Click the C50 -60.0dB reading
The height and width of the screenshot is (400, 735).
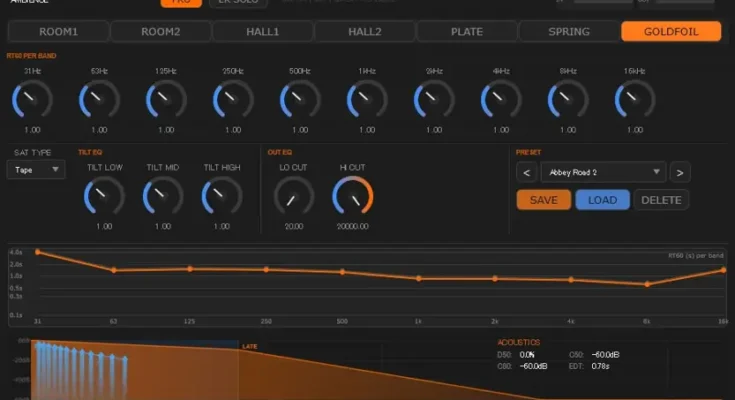point(594,355)
